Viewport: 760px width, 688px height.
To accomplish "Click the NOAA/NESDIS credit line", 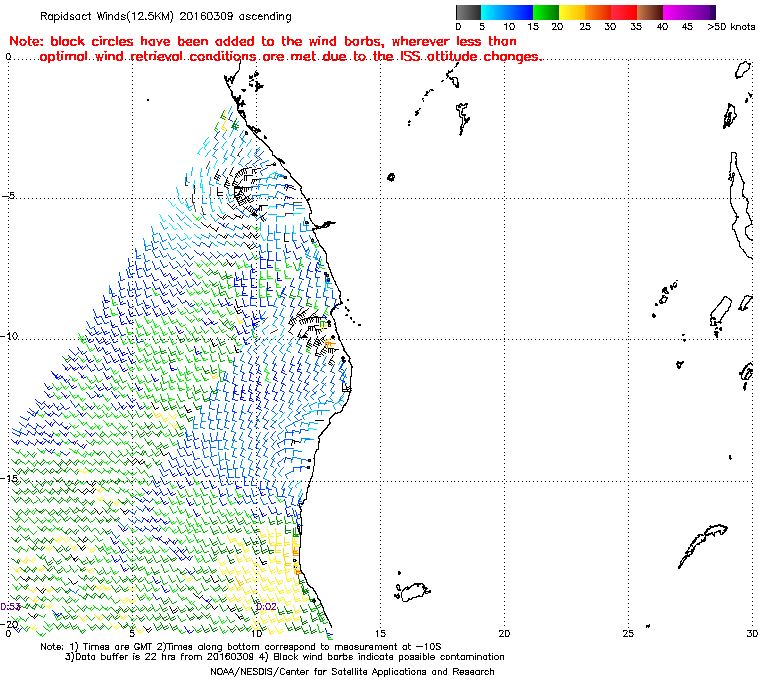I will coord(352,672).
